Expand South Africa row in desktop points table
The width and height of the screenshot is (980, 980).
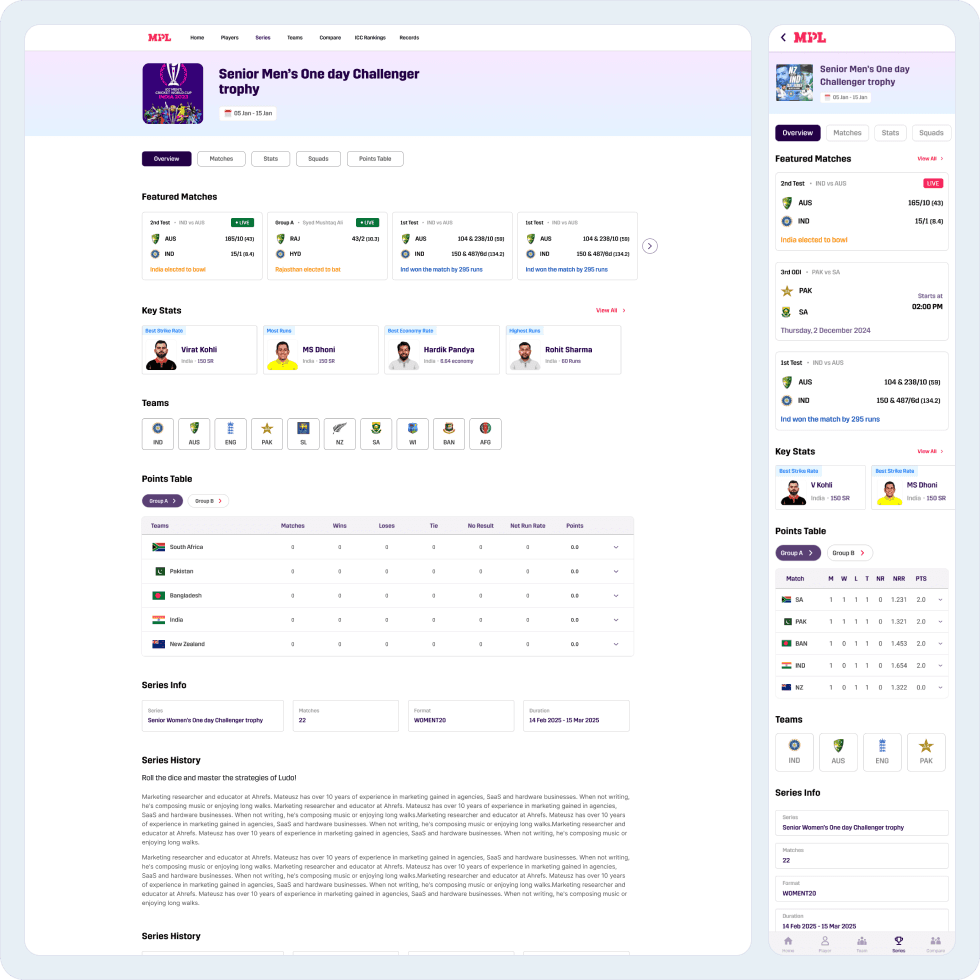(x=616, y=548)
